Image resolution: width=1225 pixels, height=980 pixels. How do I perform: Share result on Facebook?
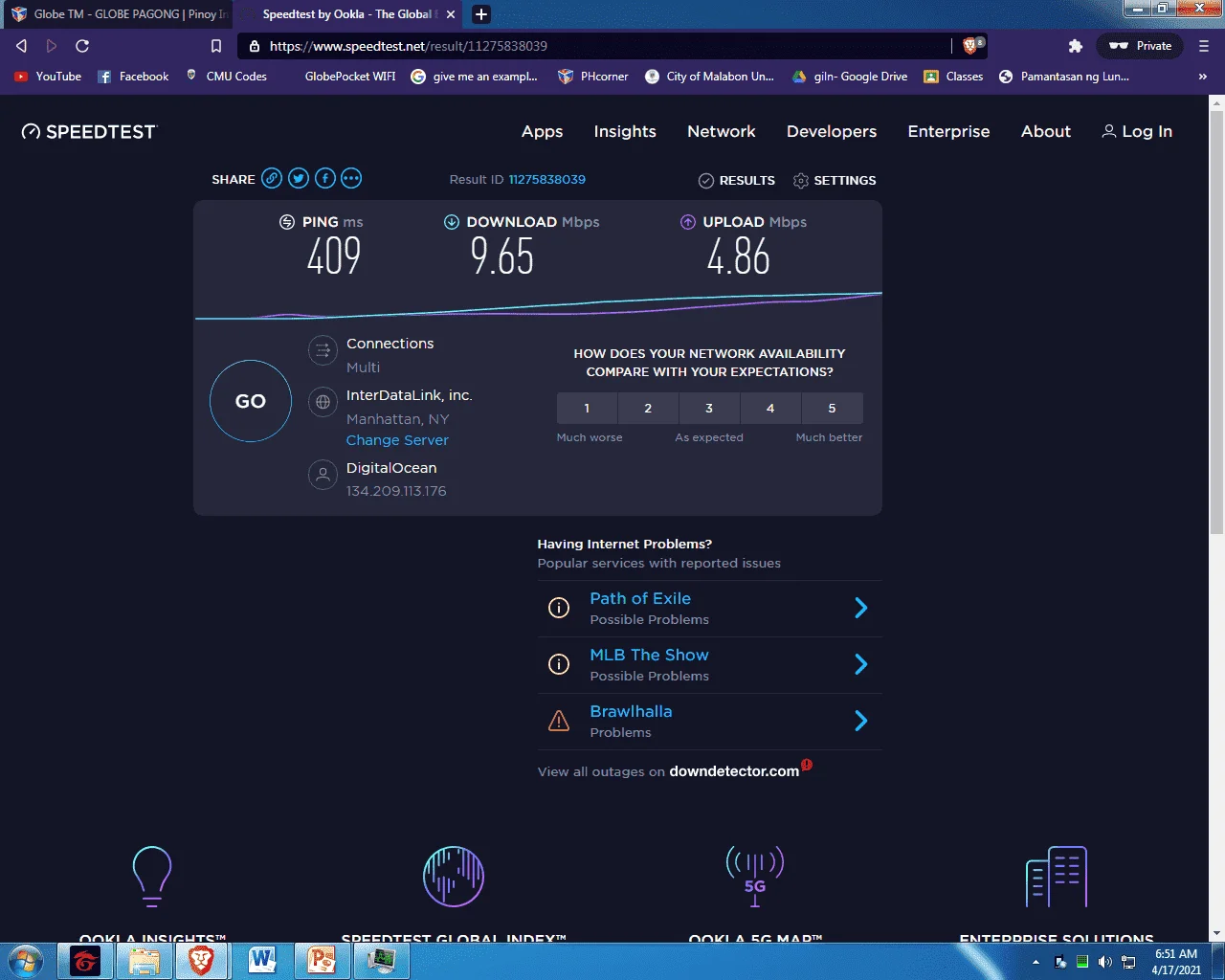325,178
